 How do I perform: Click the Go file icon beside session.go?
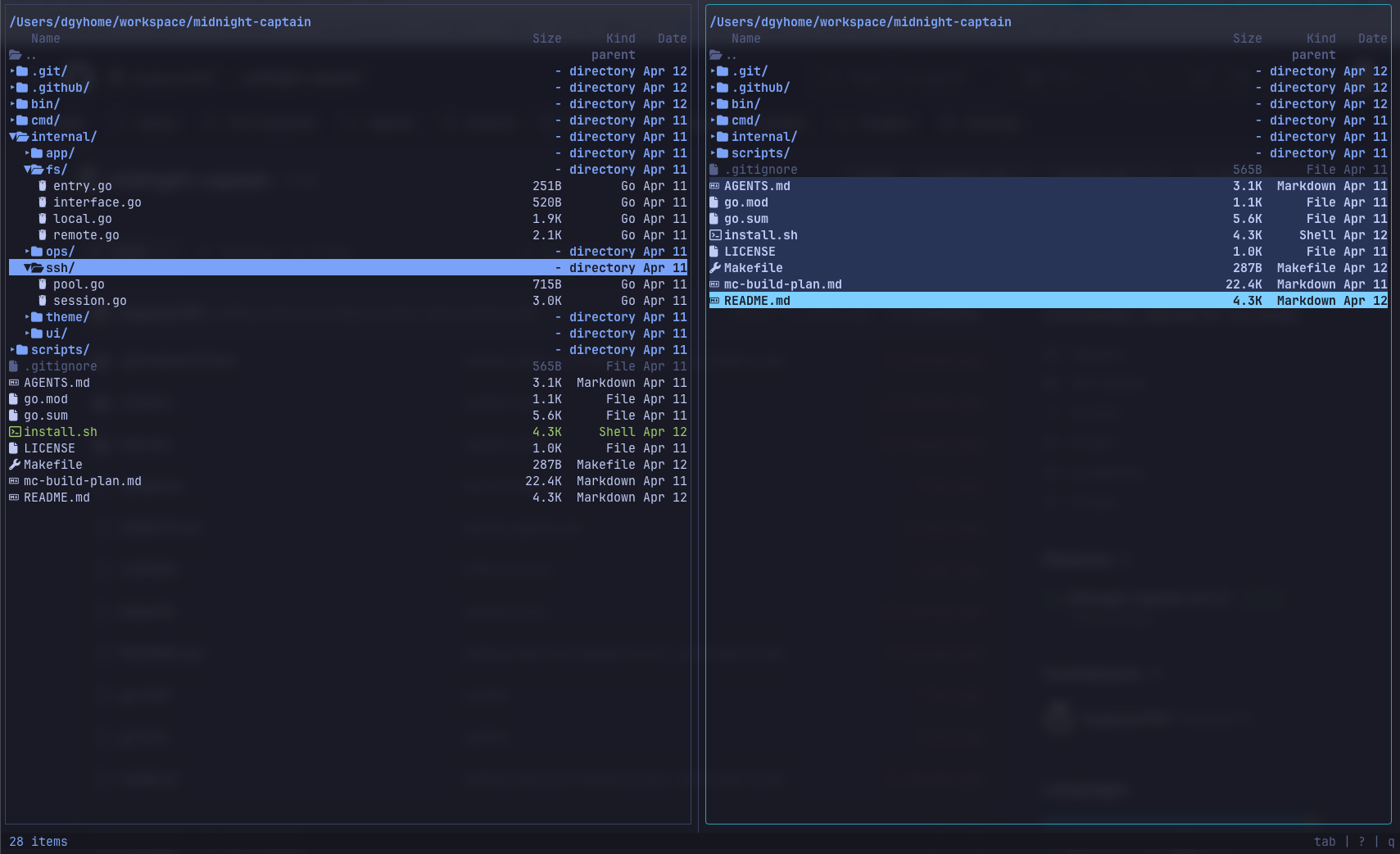(x=43, y=301)
